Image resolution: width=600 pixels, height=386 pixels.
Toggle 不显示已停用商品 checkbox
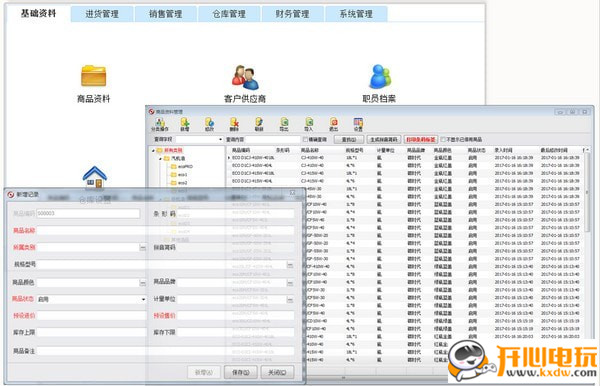click(443, 140)
